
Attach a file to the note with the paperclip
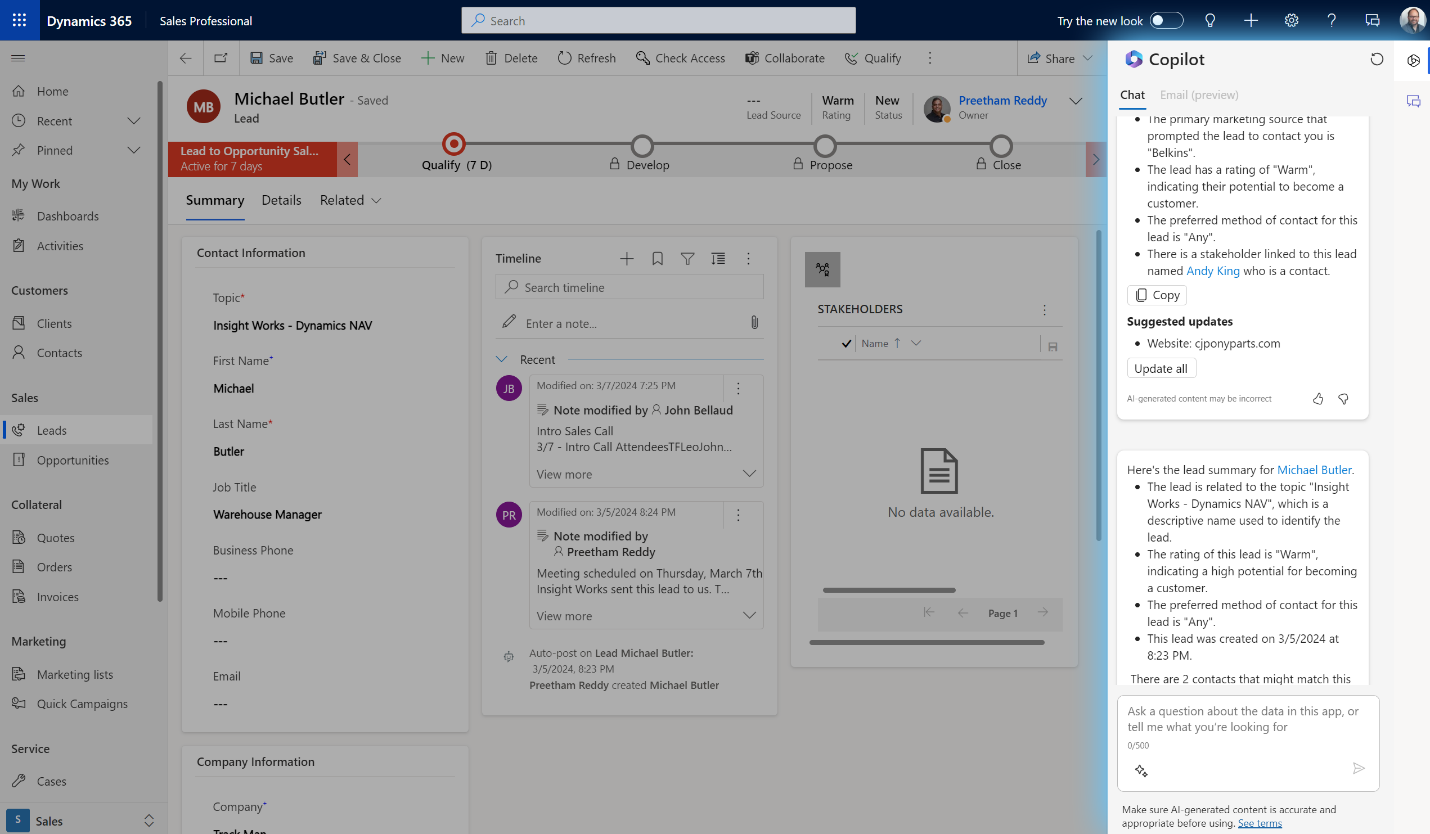point(754,322)
